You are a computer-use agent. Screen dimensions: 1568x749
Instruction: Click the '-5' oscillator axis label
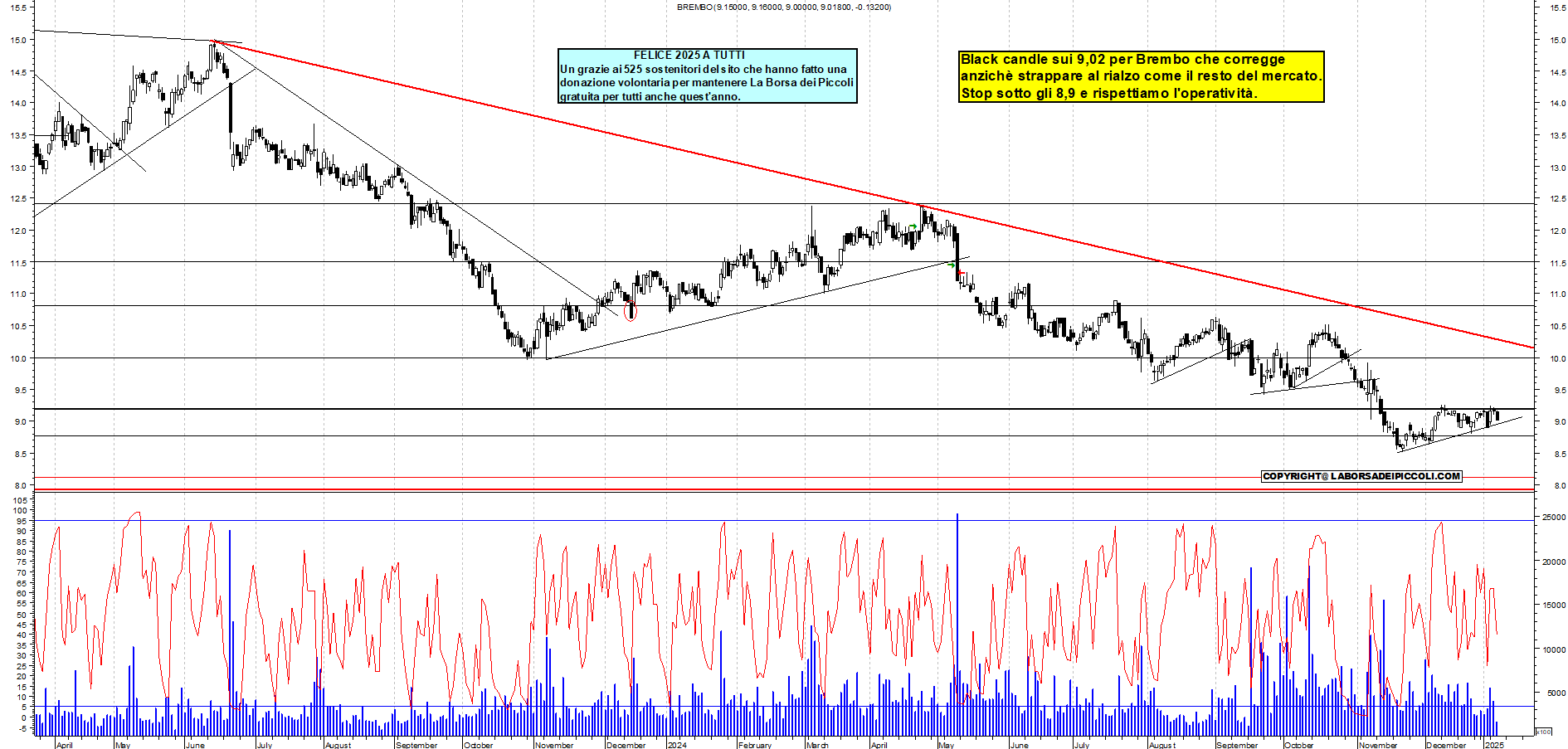(22, 728)
